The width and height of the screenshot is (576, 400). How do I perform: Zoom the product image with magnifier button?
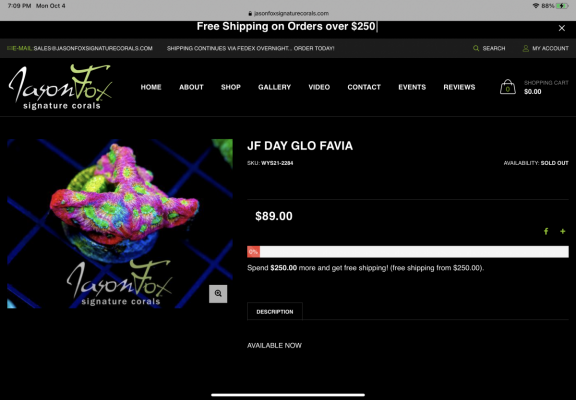tap(218, 294)
